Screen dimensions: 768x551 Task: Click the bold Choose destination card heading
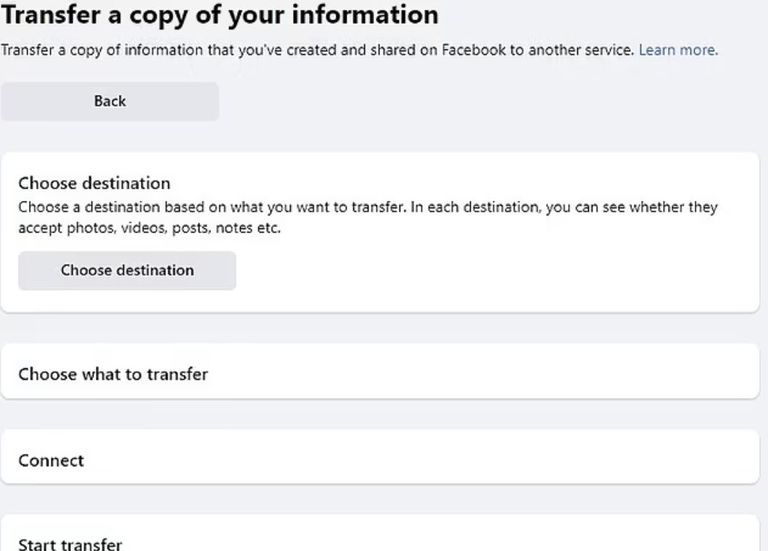tap(94, 183)
